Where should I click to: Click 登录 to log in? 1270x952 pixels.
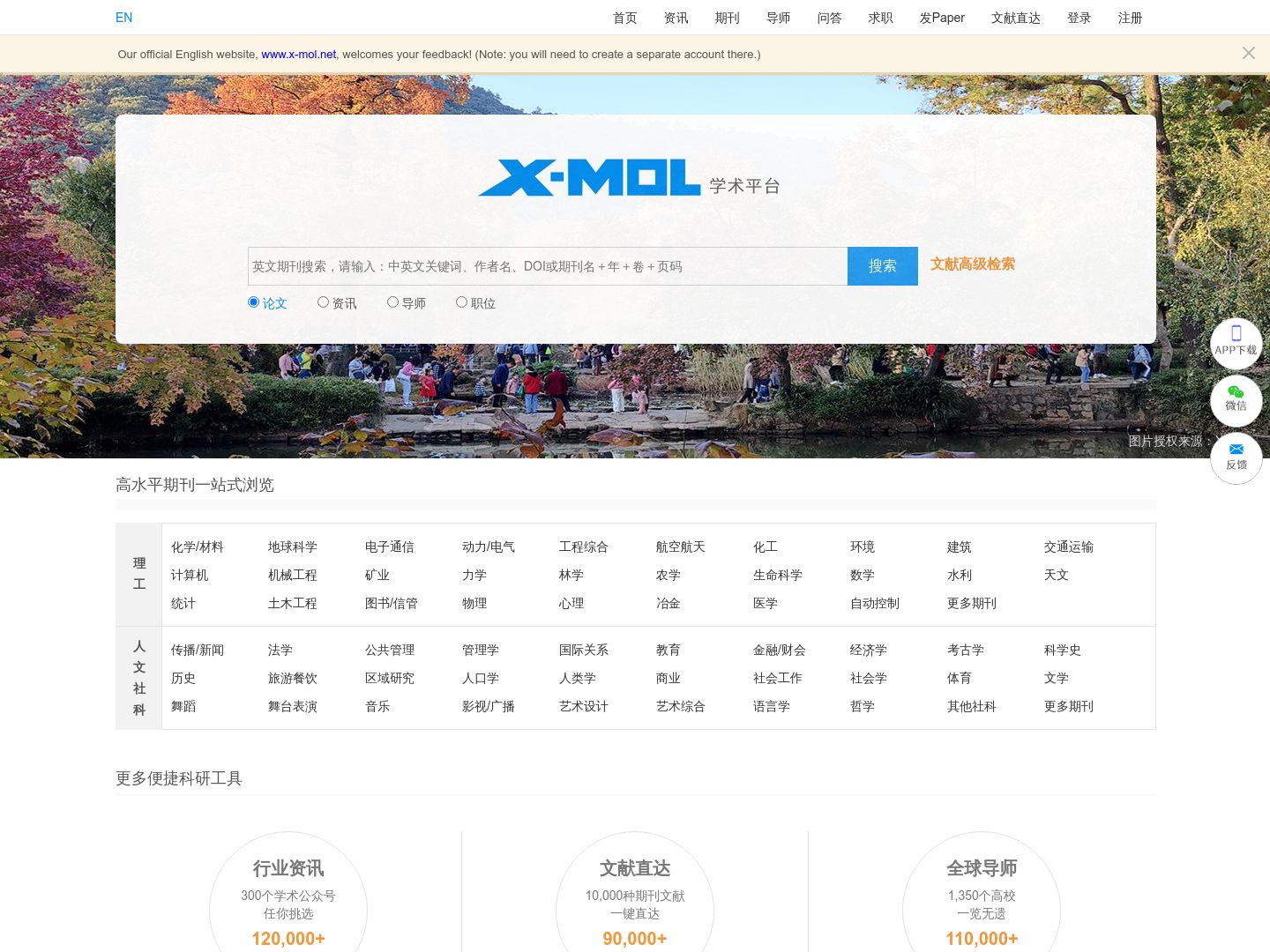tap(1079, 18)
